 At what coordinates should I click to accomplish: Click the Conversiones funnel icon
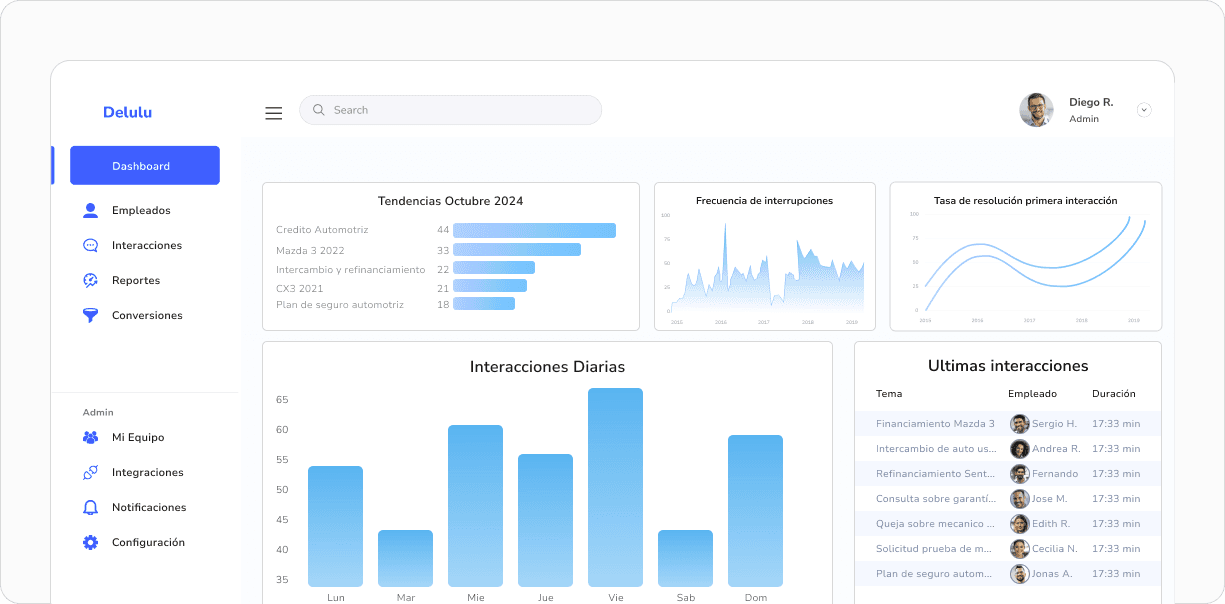click(91, 315)
